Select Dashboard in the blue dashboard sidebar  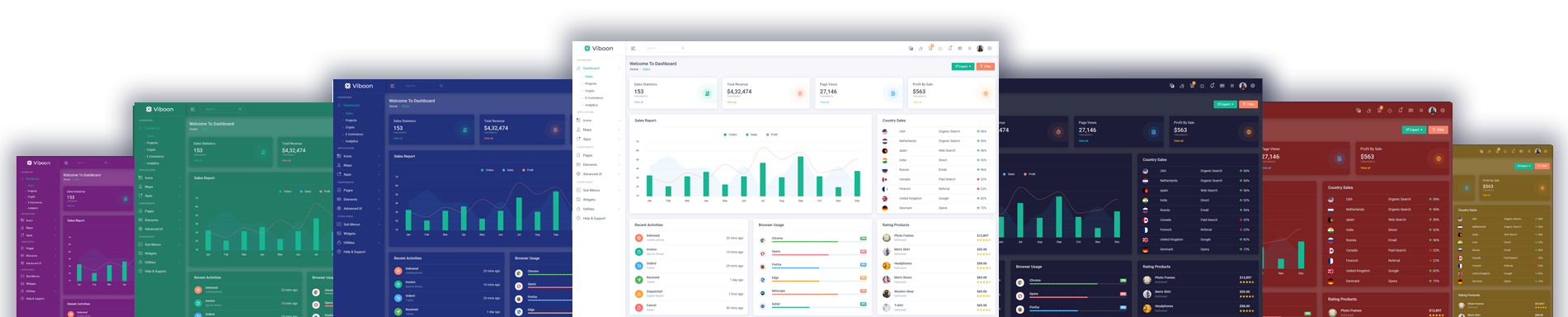tap(359, 106)
